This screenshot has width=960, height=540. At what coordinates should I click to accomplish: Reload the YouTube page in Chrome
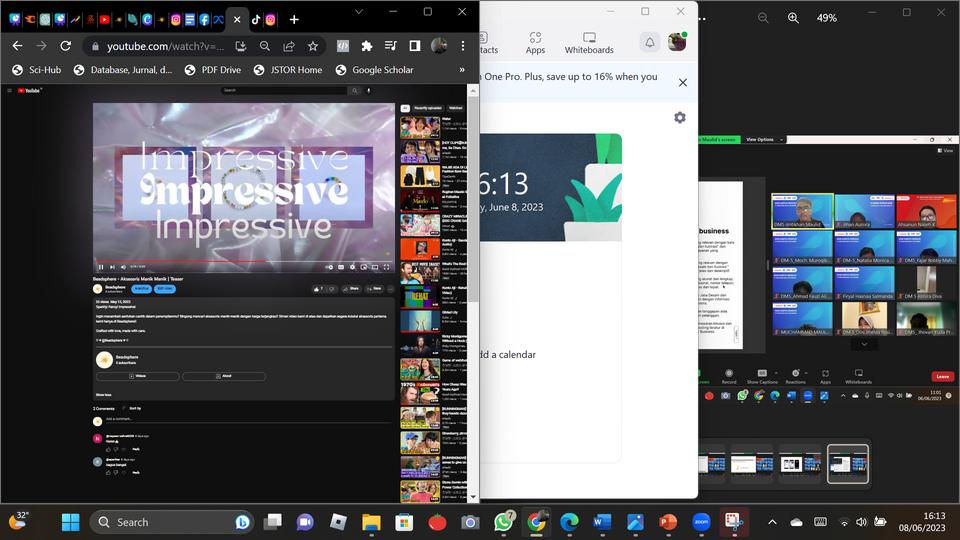[x=66, y=46]
